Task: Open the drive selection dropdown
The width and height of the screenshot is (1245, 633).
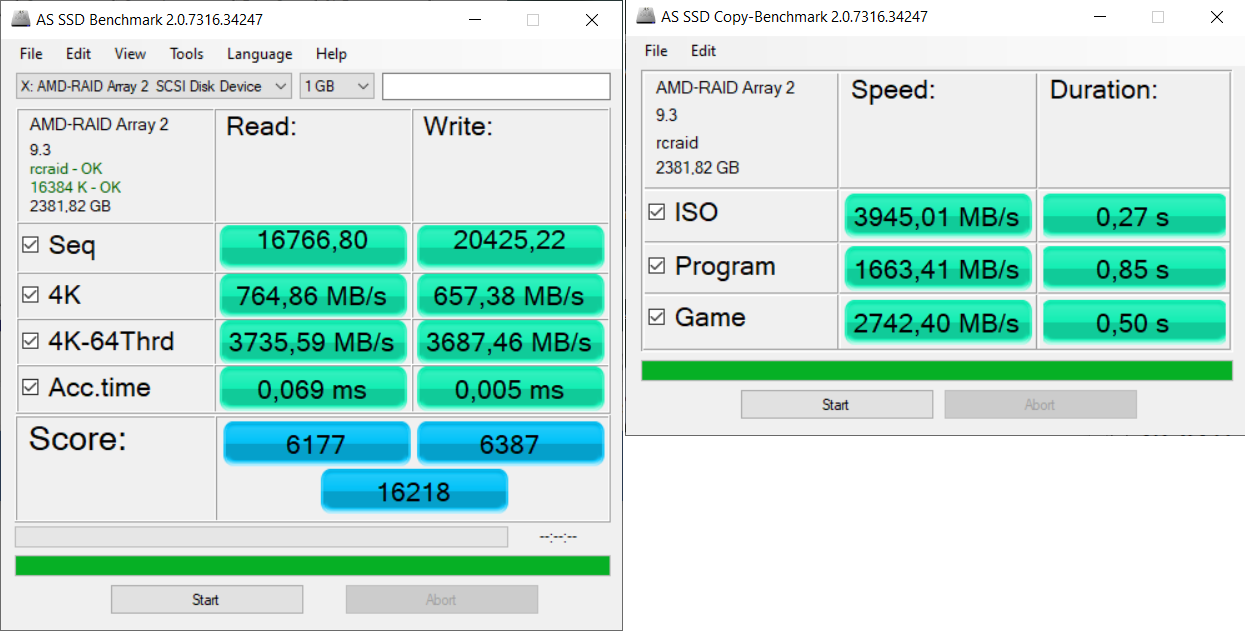Action: [154, 86]
